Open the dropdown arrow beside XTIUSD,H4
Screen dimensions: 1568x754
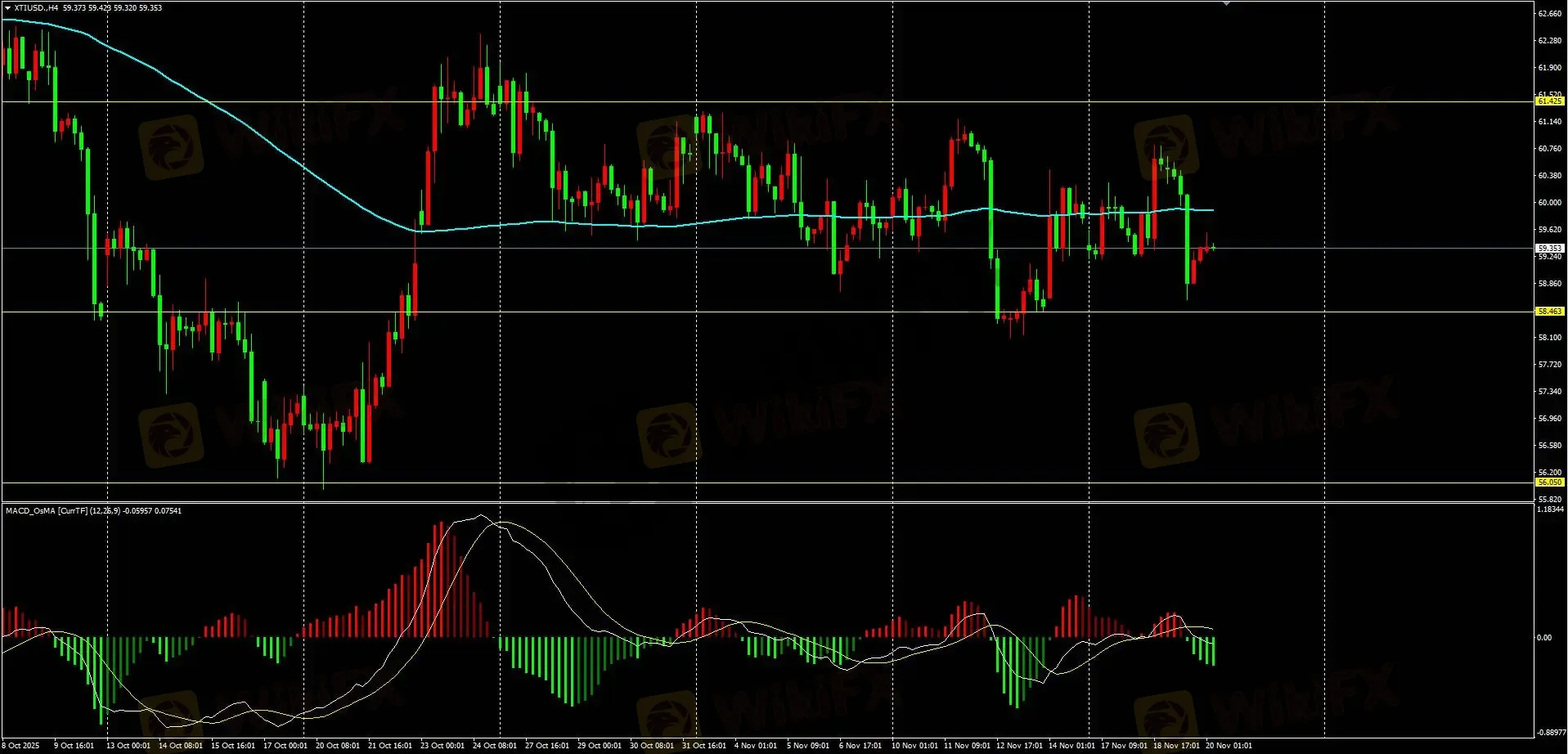coord(7,8)
